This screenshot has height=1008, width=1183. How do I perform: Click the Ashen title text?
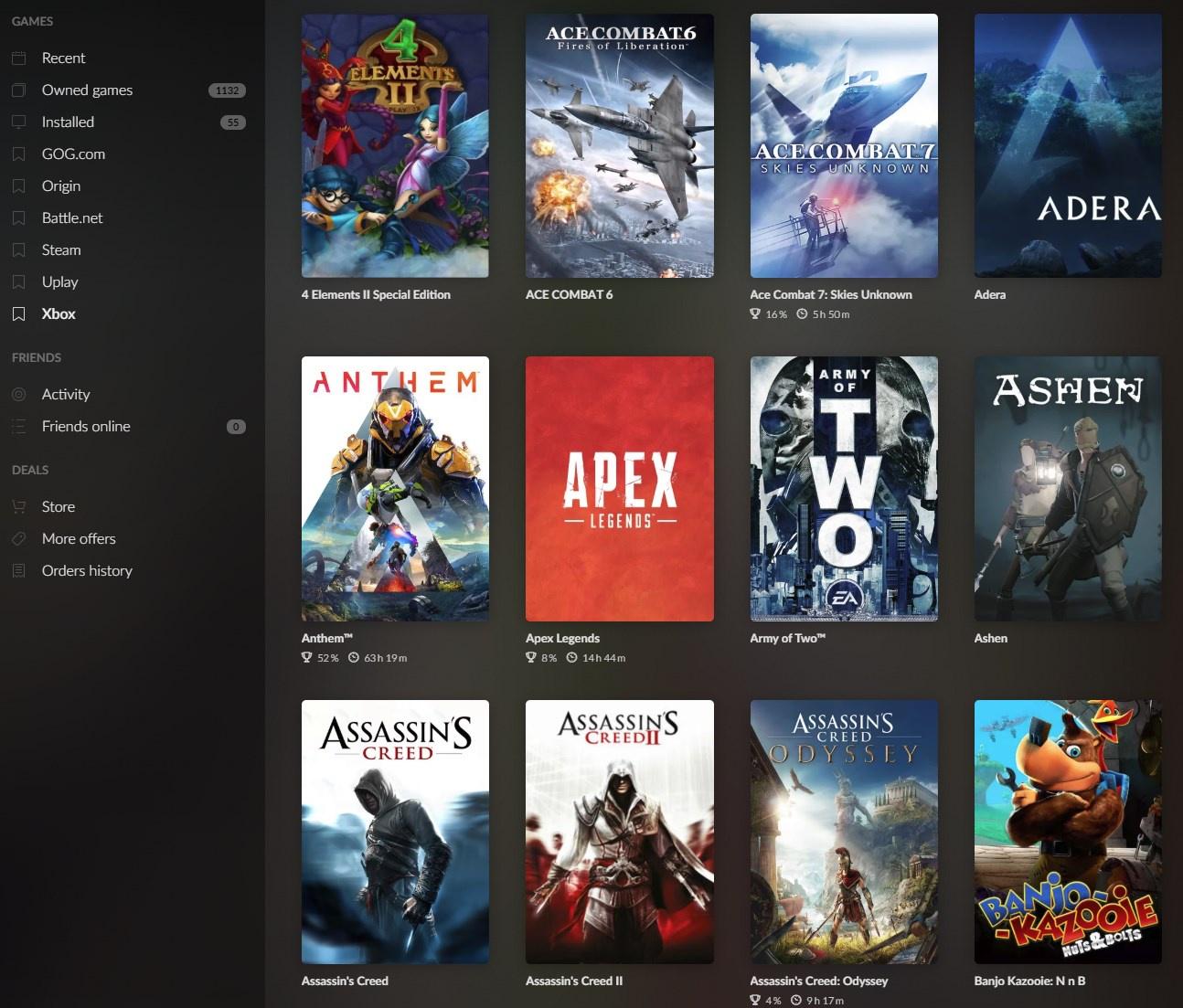pyautogui.click(x=990, y=638)
